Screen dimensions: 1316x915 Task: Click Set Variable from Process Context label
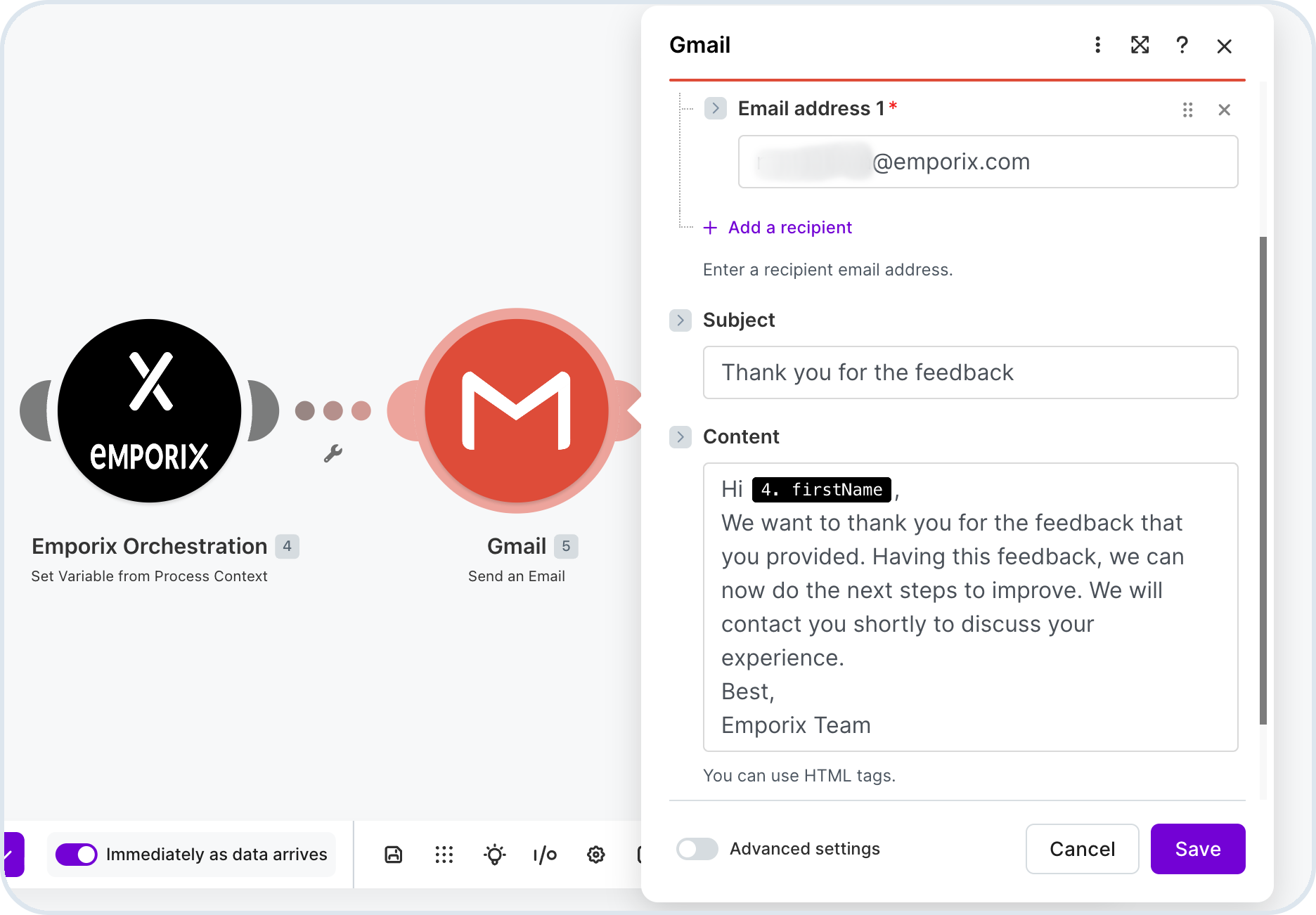[x=149, y=576]
